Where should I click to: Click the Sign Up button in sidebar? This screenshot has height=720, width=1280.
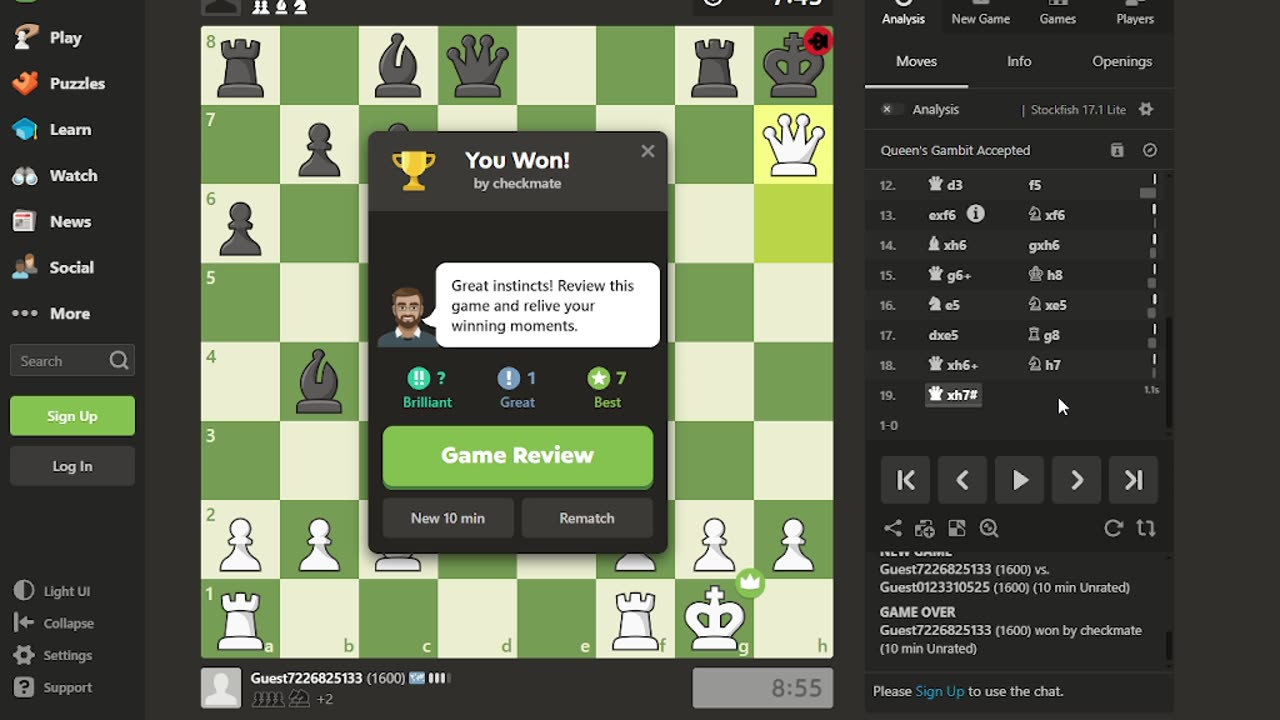(72, 416)
